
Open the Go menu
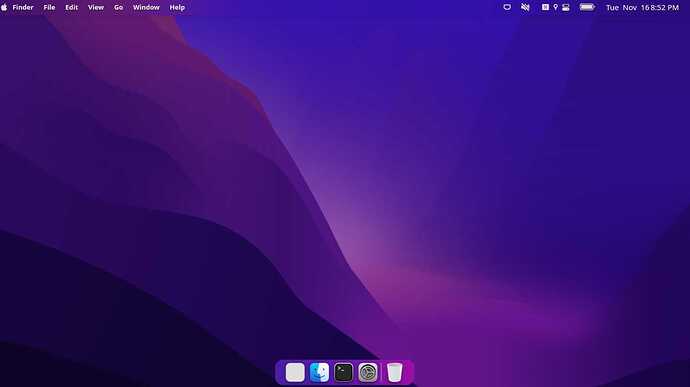point(118,7)
